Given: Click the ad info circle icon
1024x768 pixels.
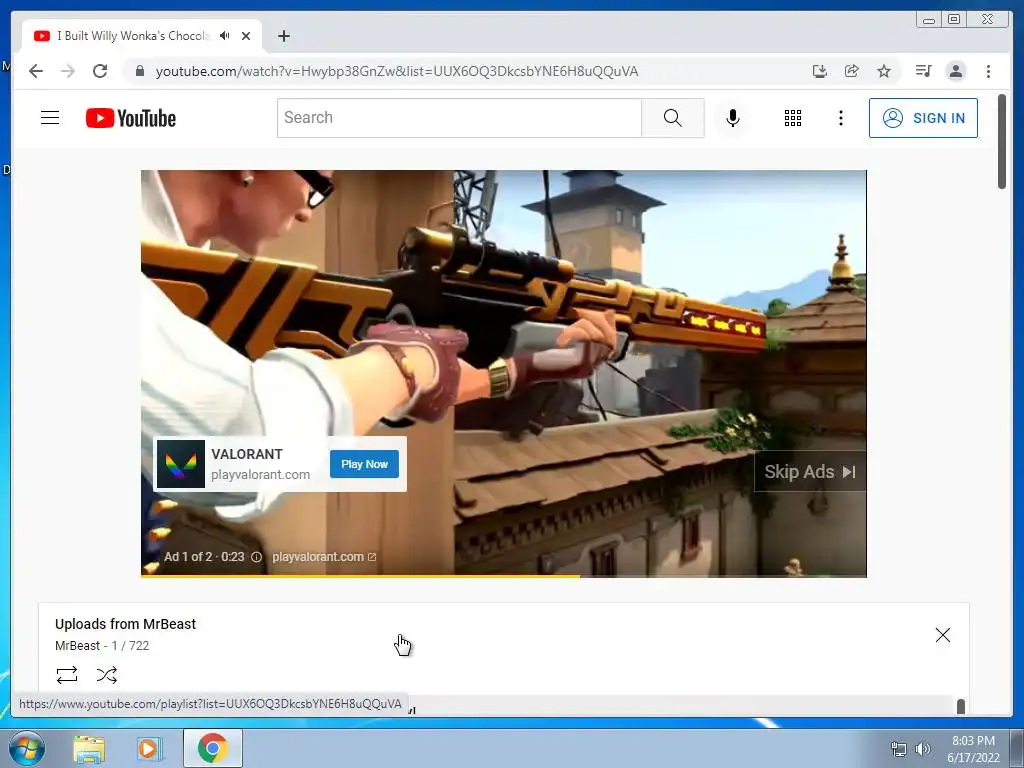Looking at the screenshot, I should click(257, 557).
